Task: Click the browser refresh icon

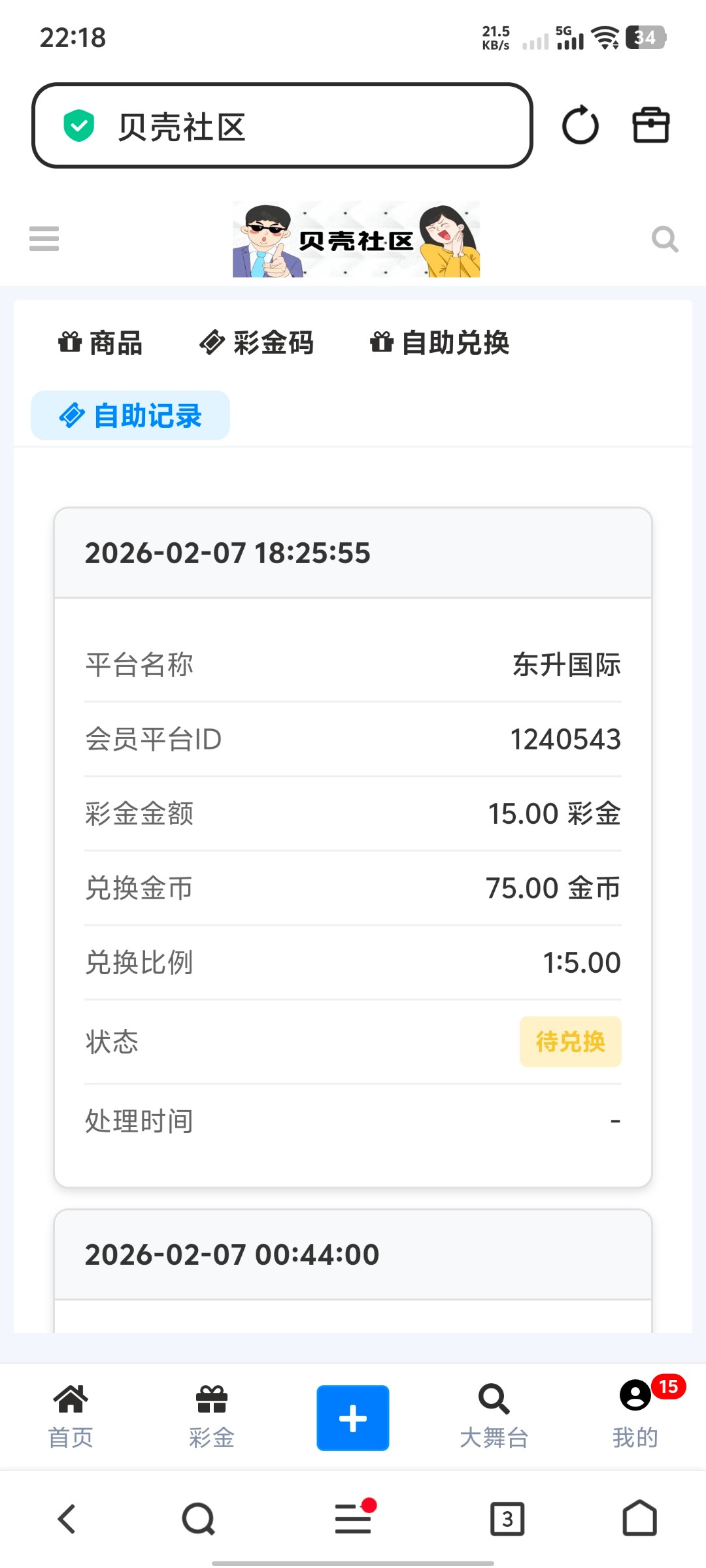Action: (580, 125)
